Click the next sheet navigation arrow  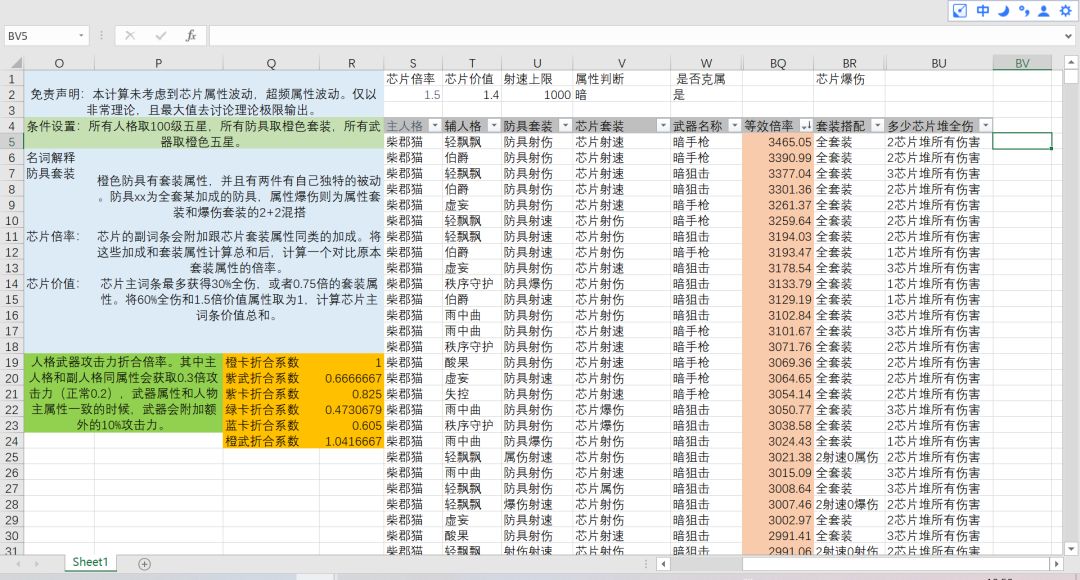click(37, 563)
